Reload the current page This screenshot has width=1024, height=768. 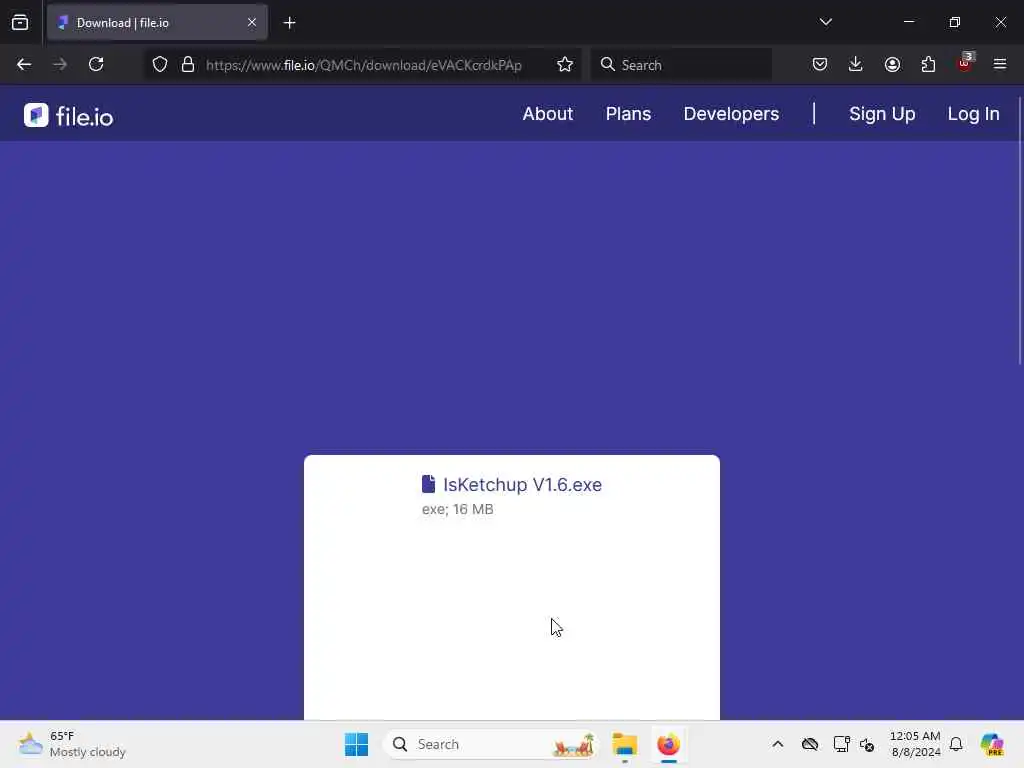point(96,64)
